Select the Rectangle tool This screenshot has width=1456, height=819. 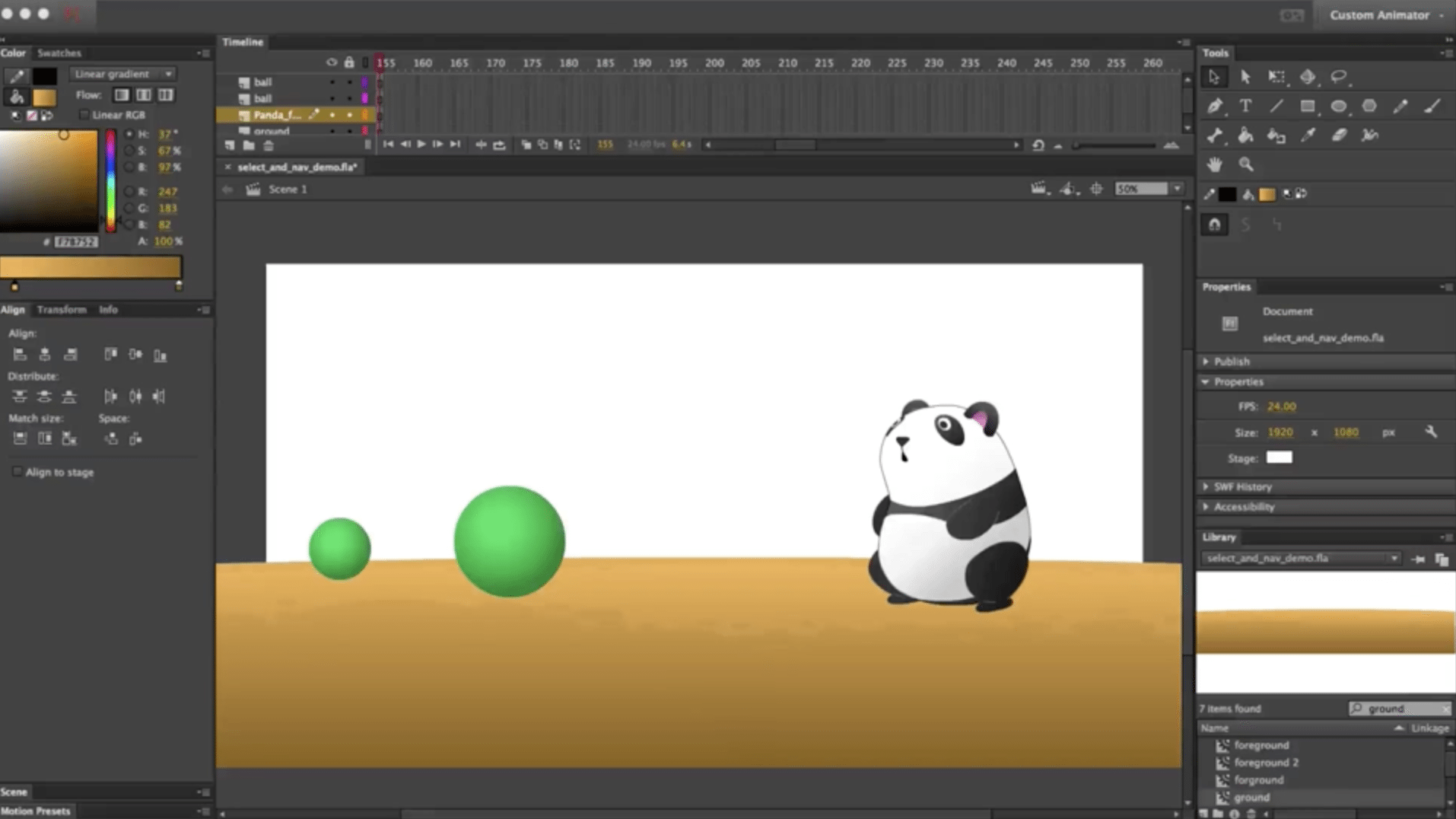coord(1308,107)
